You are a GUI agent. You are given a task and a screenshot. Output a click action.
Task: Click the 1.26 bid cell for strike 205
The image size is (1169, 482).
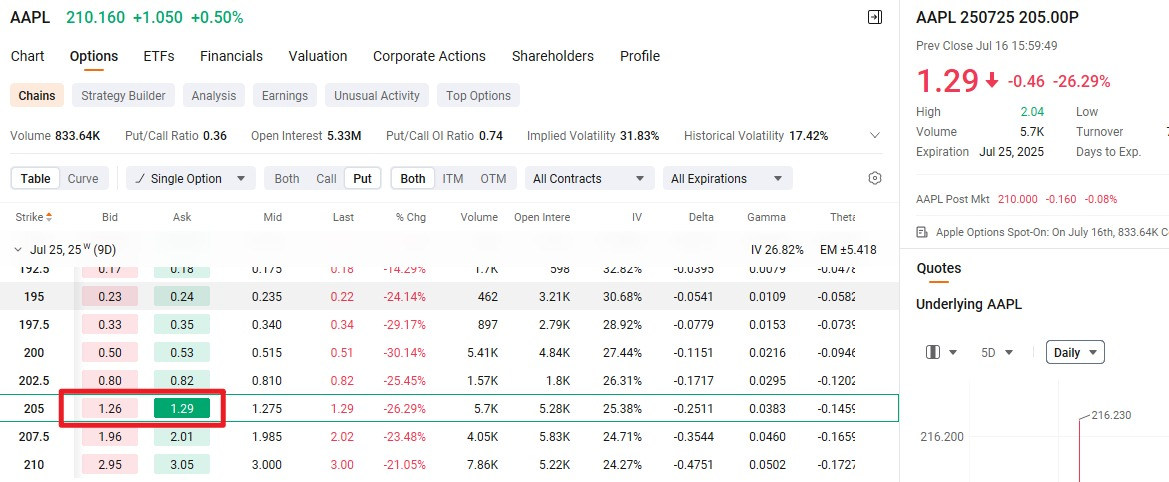(x=110, y=408)
